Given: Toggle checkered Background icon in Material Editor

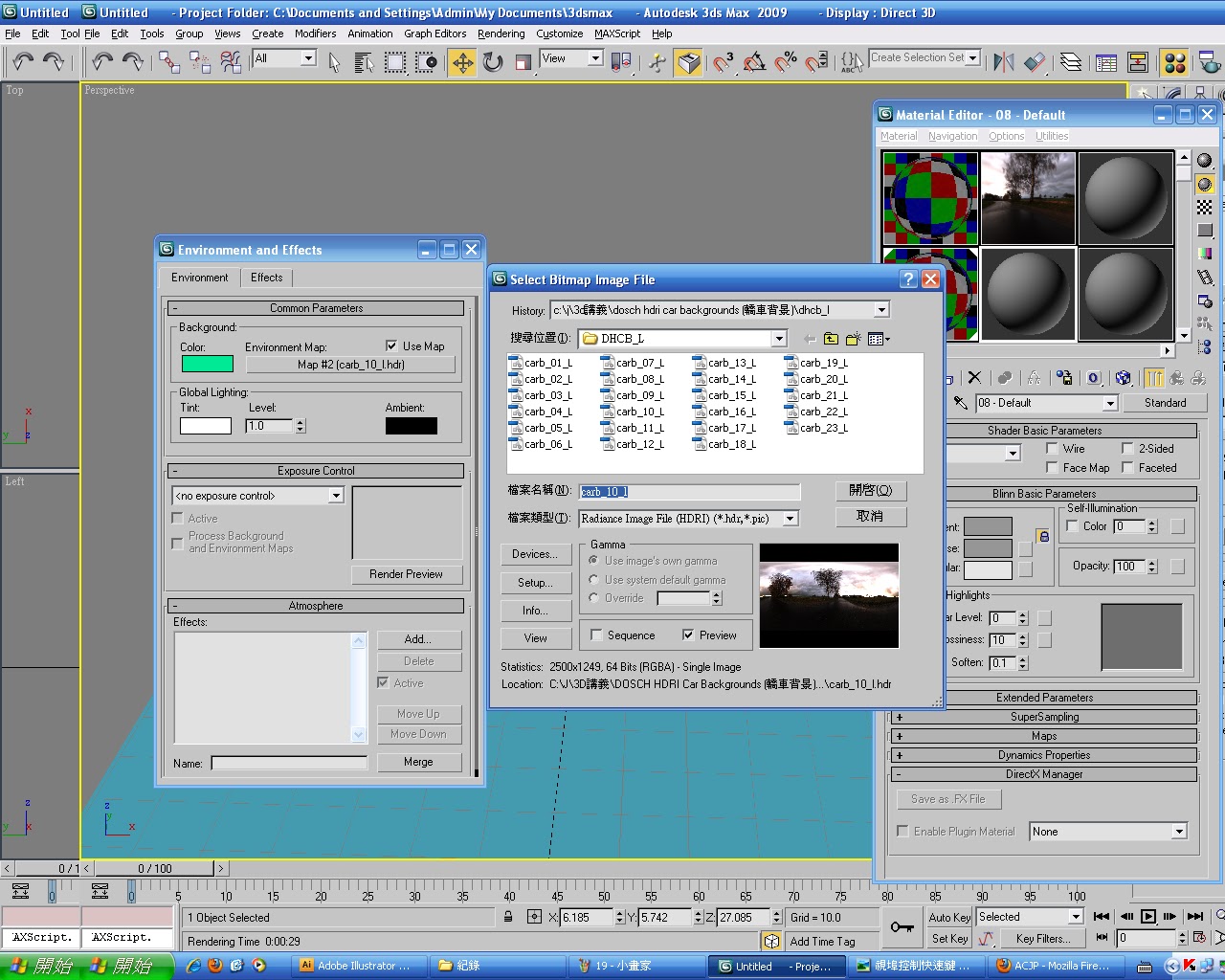Looking at the screenshot, I should [x=1205, y=207].
